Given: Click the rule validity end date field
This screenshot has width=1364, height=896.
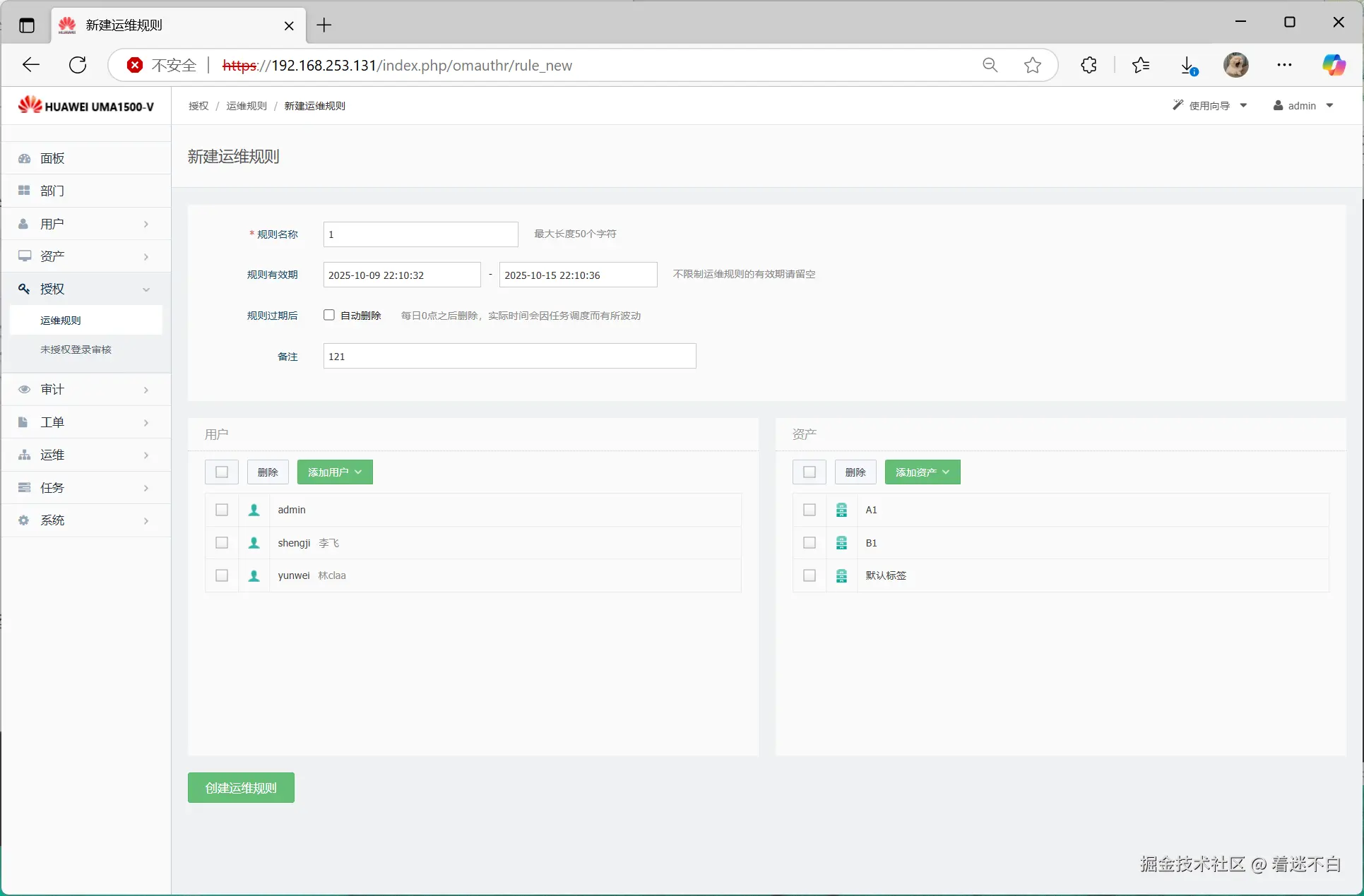Looking at the screenshot, I should (x=578, y=275).
